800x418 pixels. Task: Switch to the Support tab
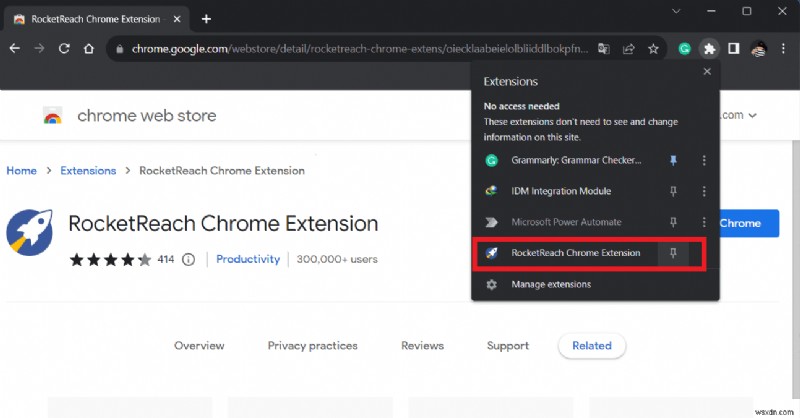tap(508, 346)
